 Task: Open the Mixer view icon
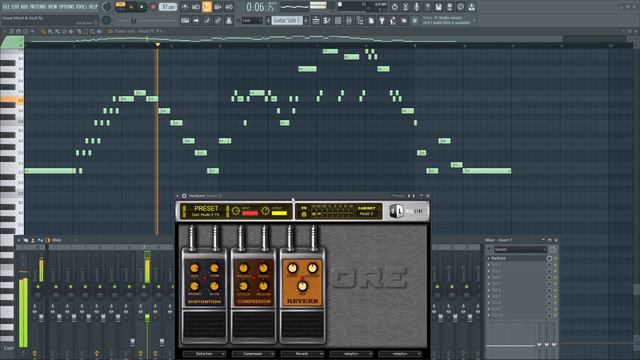[349, 20]
